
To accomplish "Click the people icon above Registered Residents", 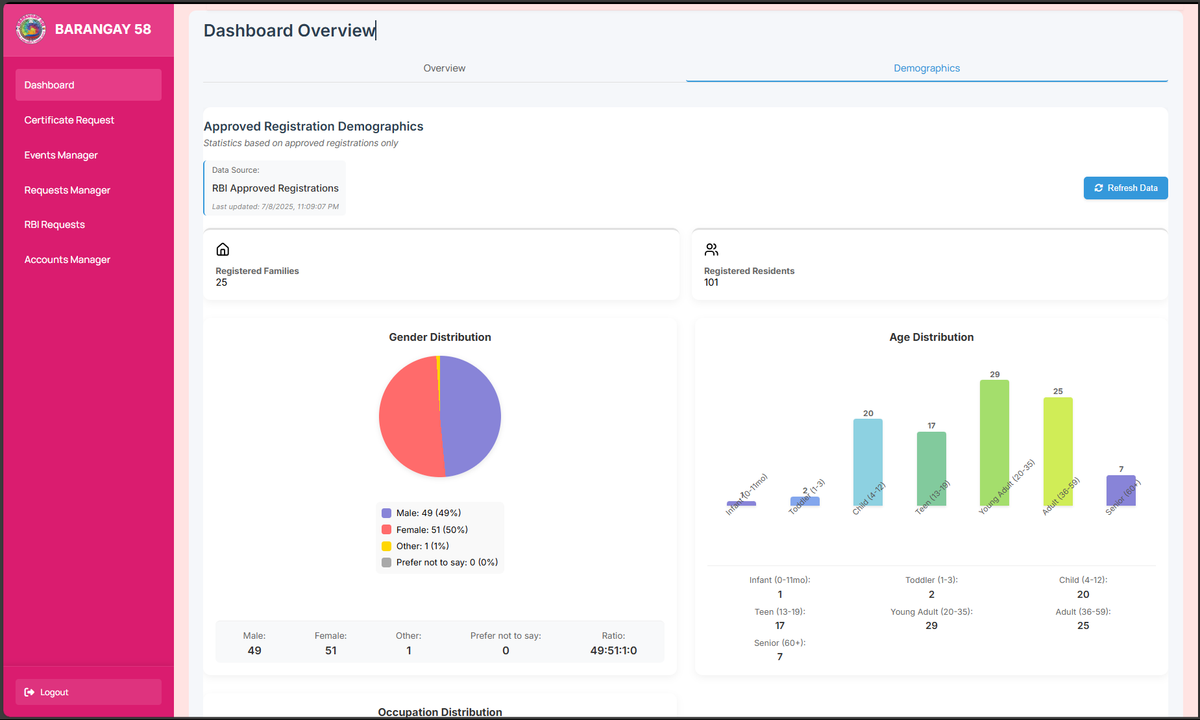I will (x=711, y=249).
